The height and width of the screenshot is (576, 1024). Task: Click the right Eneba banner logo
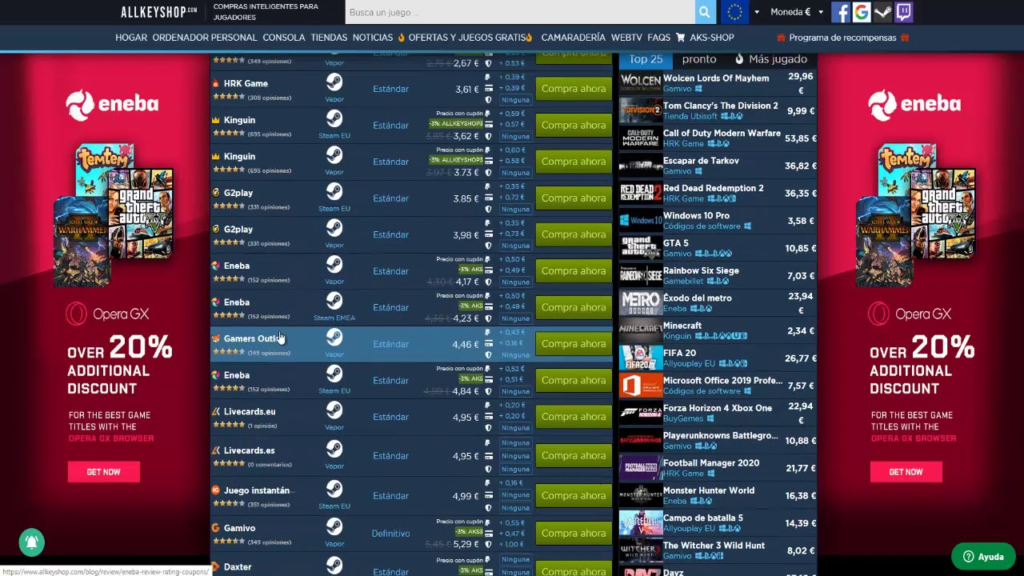(x=914, y=104)
